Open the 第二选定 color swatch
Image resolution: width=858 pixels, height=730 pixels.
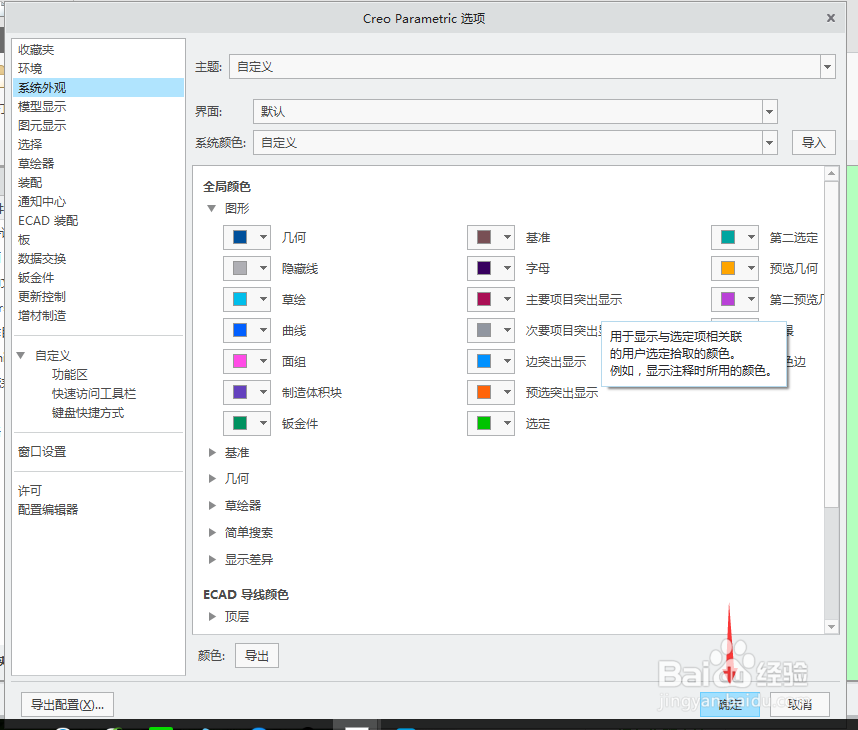(735, 237)
